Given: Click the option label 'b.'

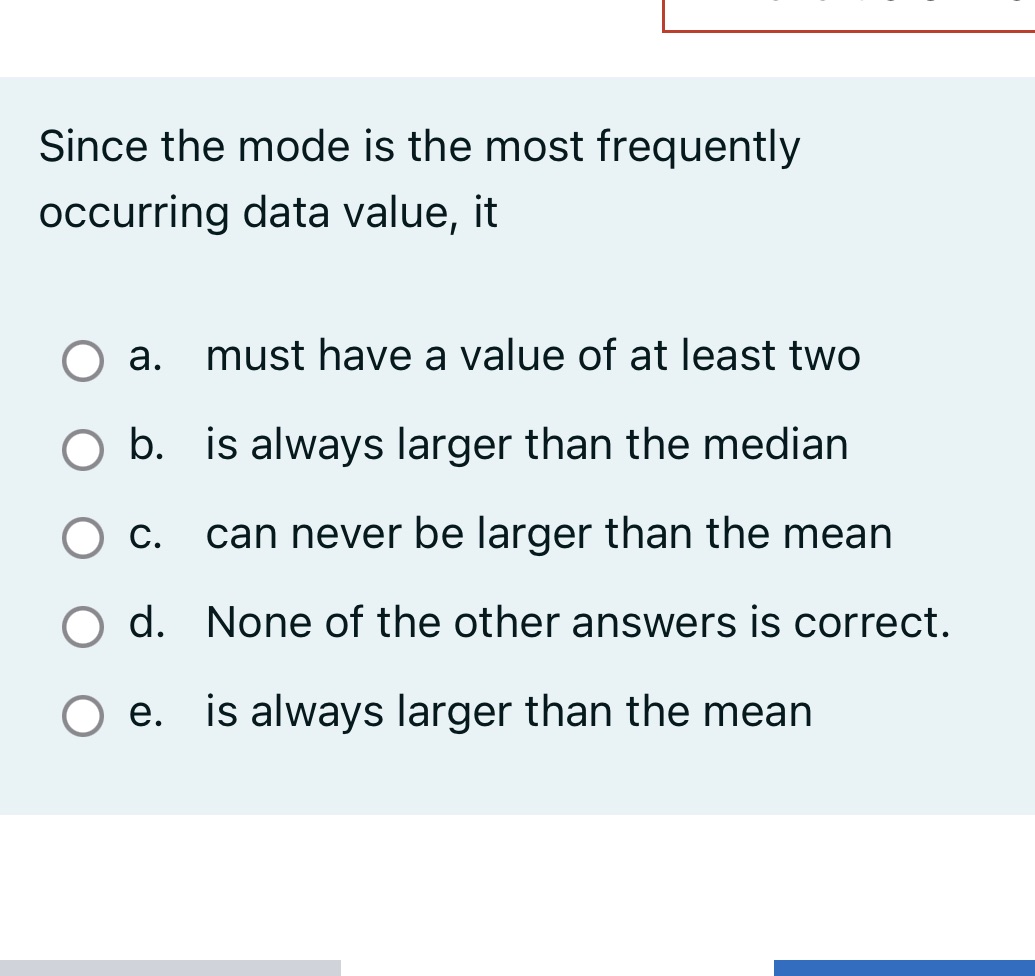Looking at the screenshot, I should click(x=146, y=446).
